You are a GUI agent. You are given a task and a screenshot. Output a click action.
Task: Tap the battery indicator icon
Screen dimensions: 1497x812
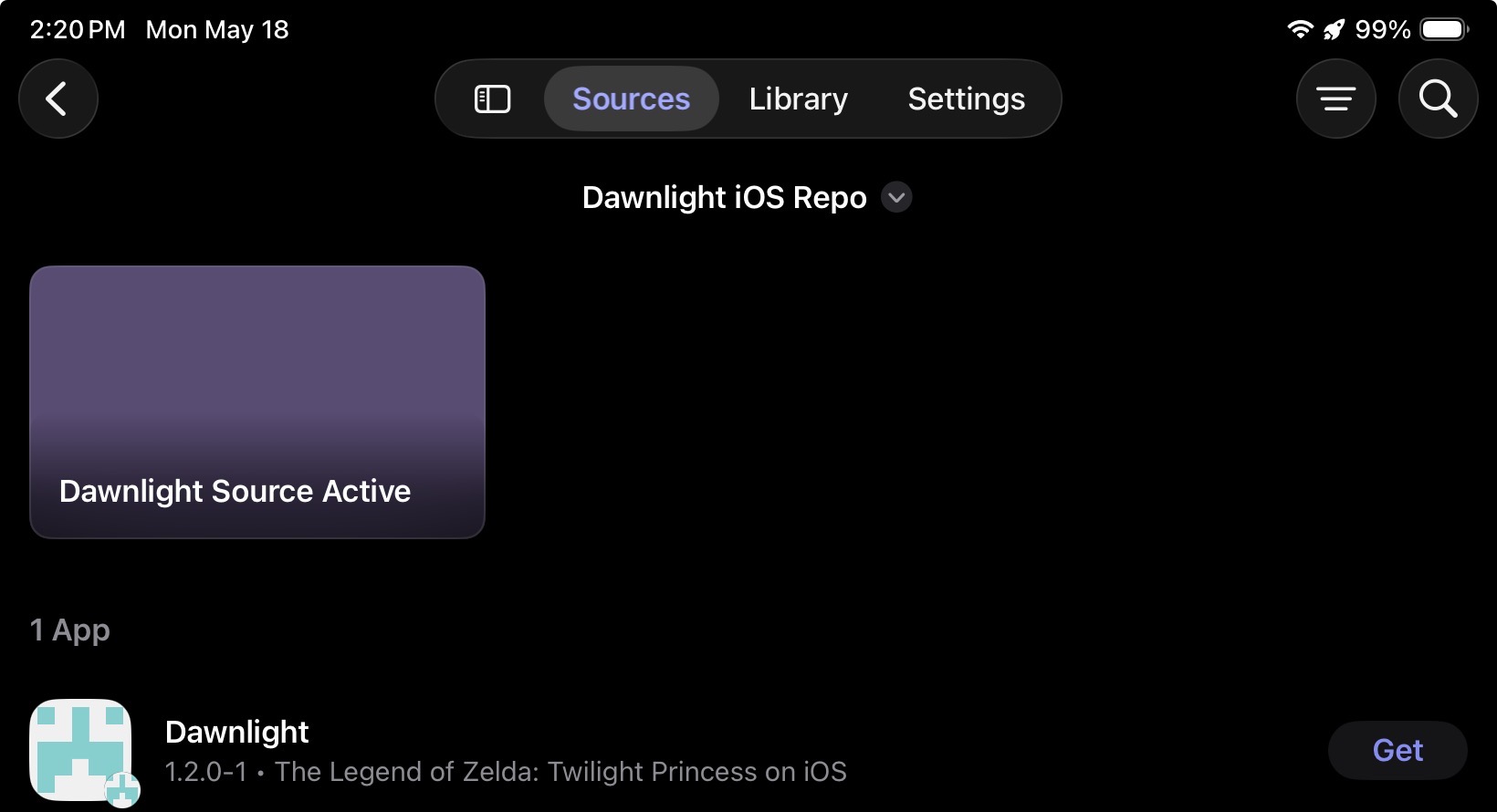(1444, 30)
